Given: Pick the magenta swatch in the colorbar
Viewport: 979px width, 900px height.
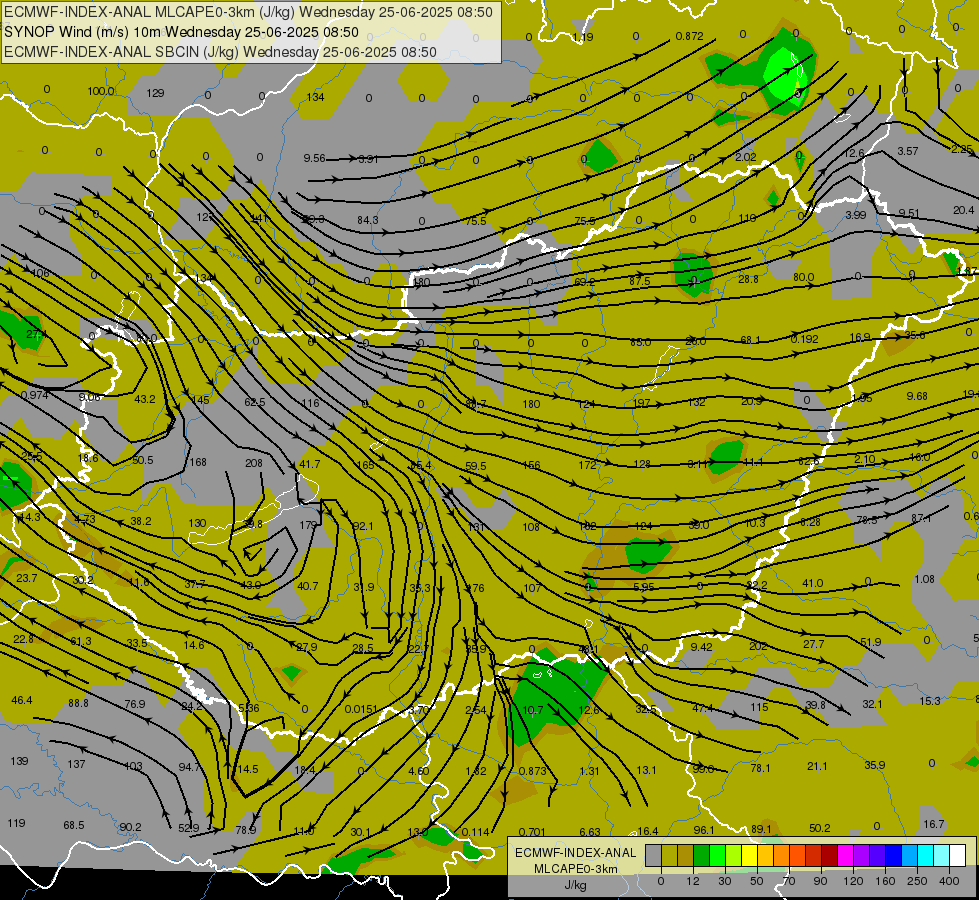Looking at the screenshot, I should pos(846,855).
